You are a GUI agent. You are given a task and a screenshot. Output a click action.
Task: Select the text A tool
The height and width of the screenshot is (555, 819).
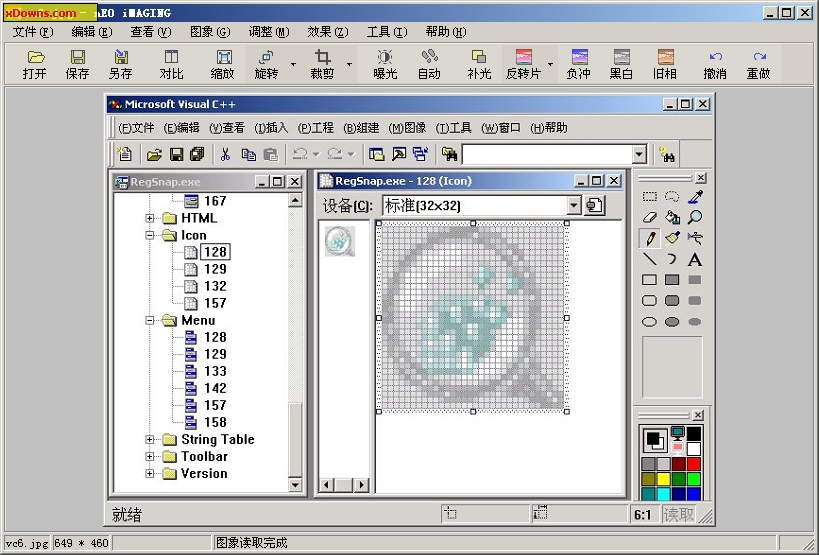[x=695, y=259]
